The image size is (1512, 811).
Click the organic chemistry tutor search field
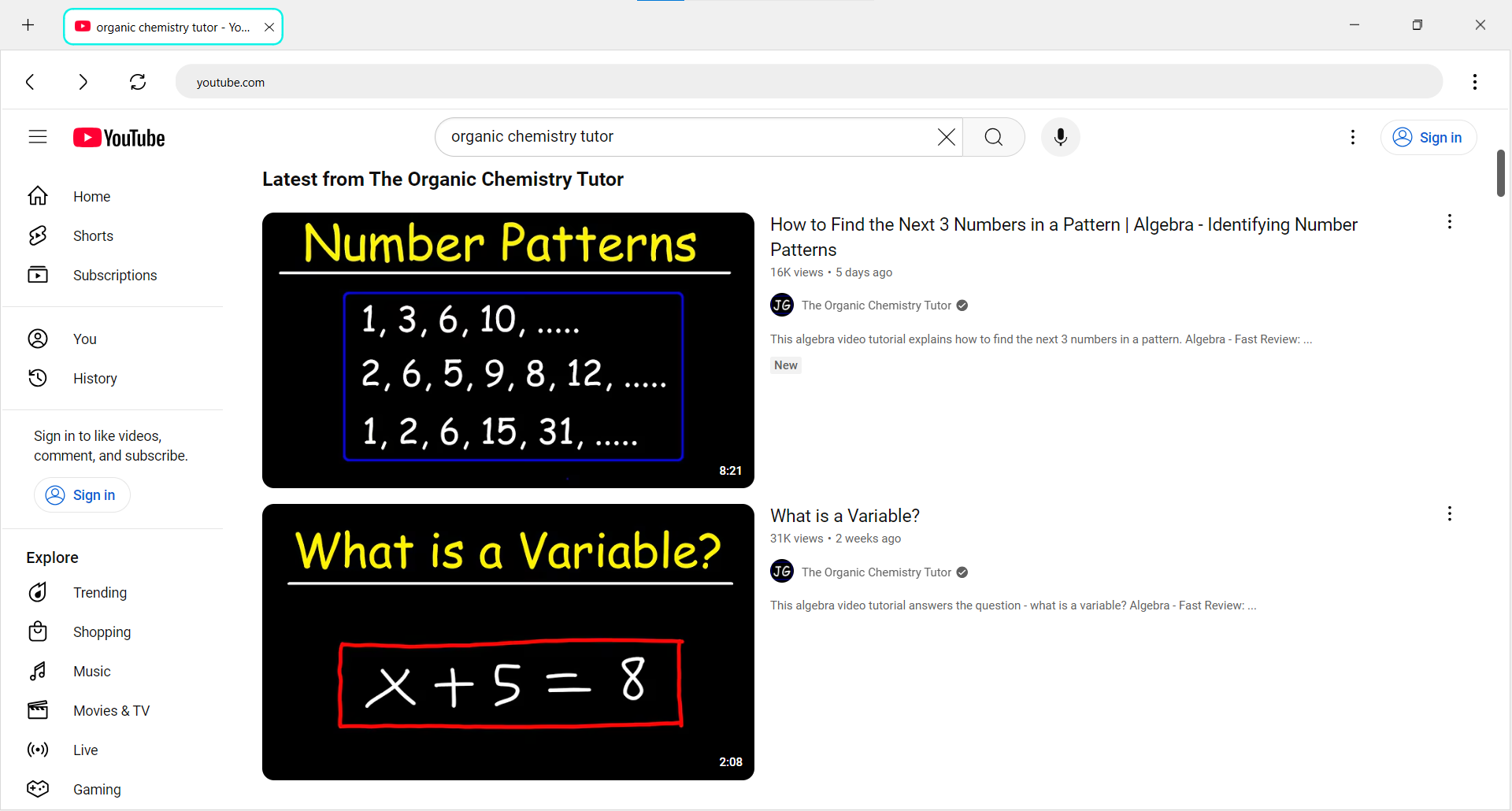[x=685, y=137]
